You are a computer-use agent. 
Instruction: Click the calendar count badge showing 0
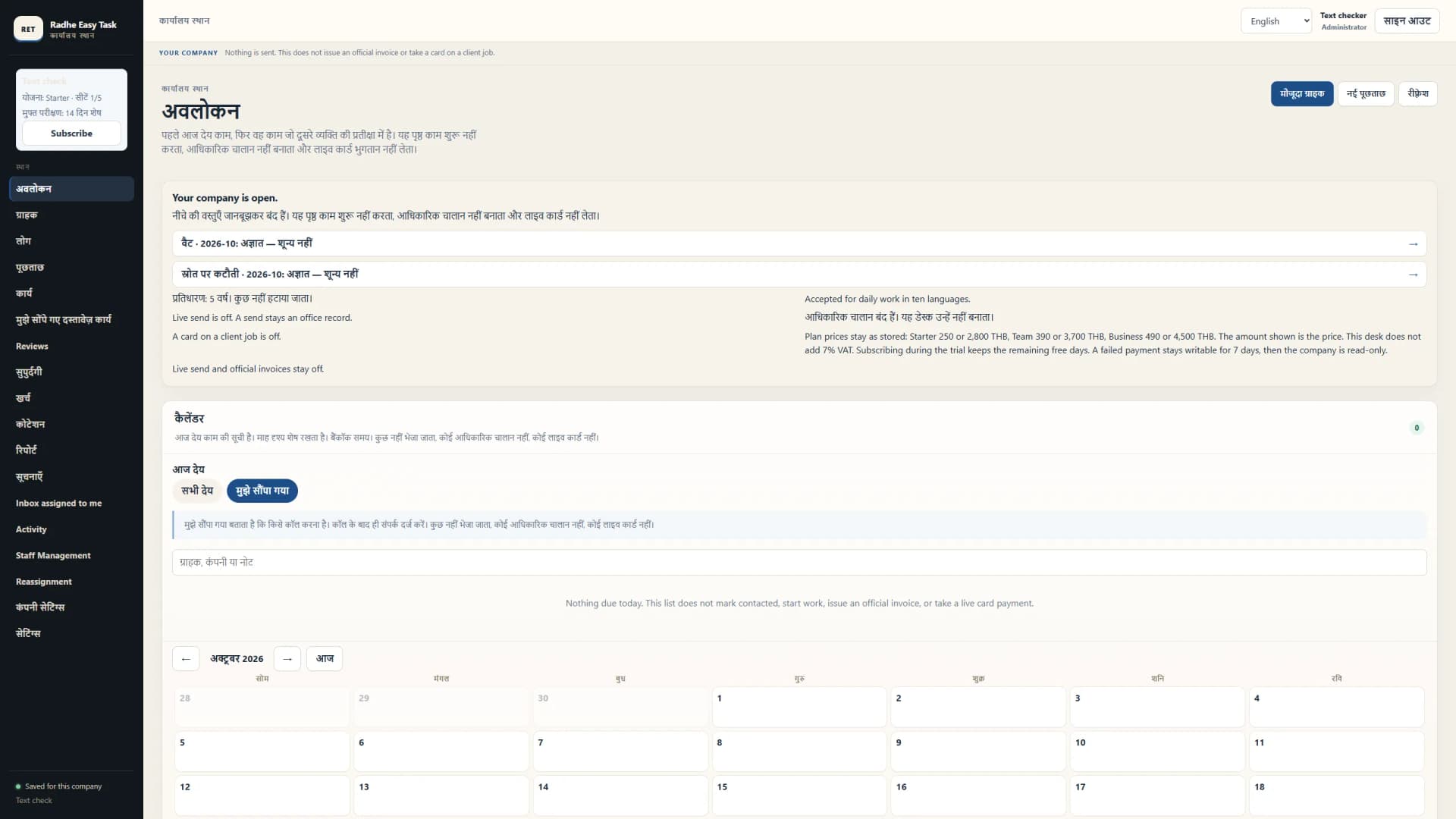pos(1416,428)
